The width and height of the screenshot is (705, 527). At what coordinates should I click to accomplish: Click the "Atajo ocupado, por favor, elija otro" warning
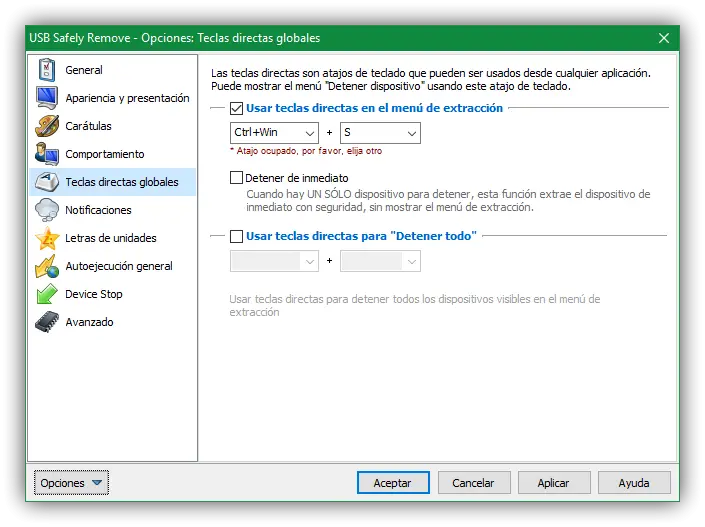tap(306, 151)
